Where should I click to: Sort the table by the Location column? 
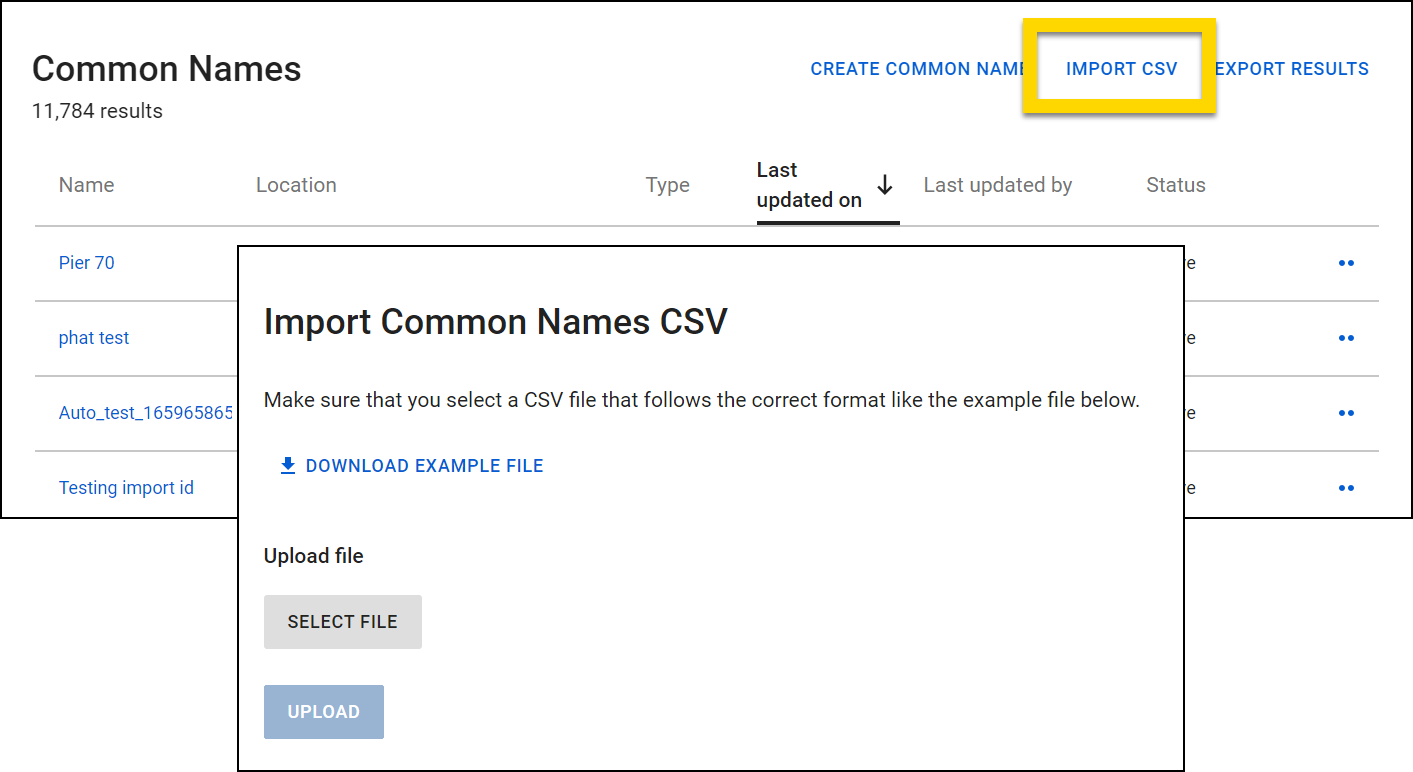296,185
